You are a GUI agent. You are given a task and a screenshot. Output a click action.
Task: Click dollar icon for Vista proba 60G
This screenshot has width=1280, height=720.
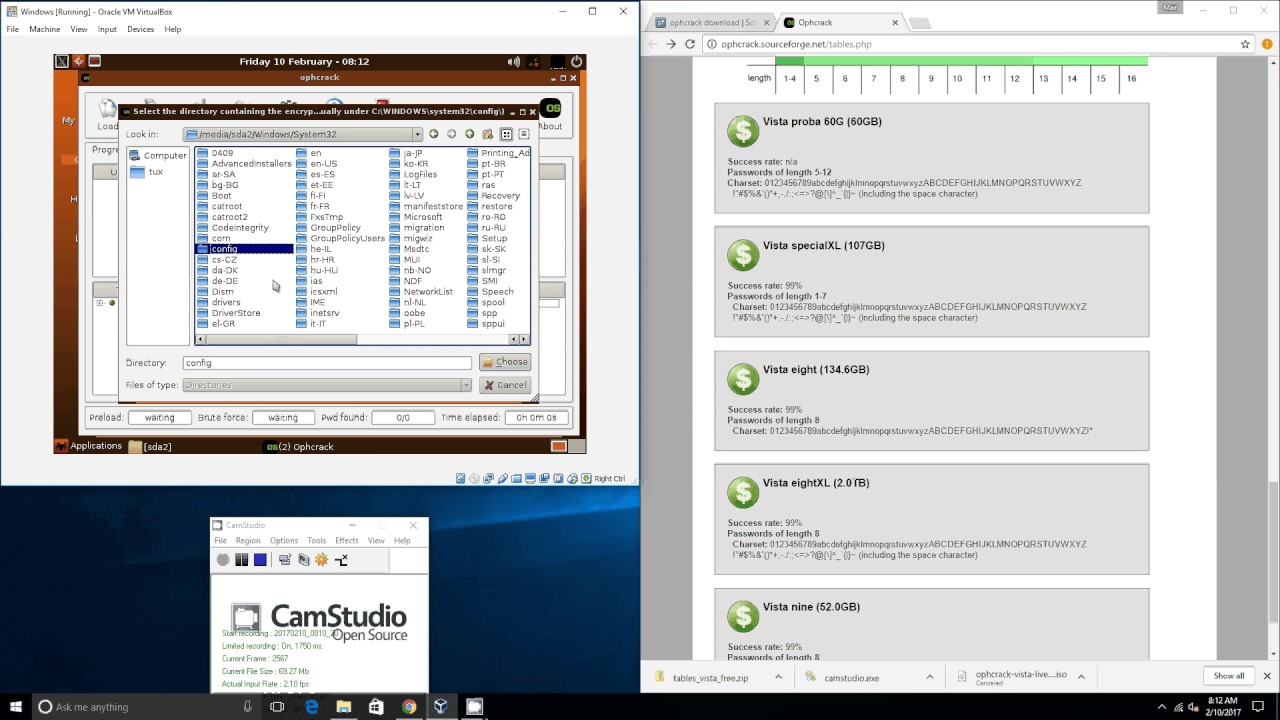tap(743, 131)
